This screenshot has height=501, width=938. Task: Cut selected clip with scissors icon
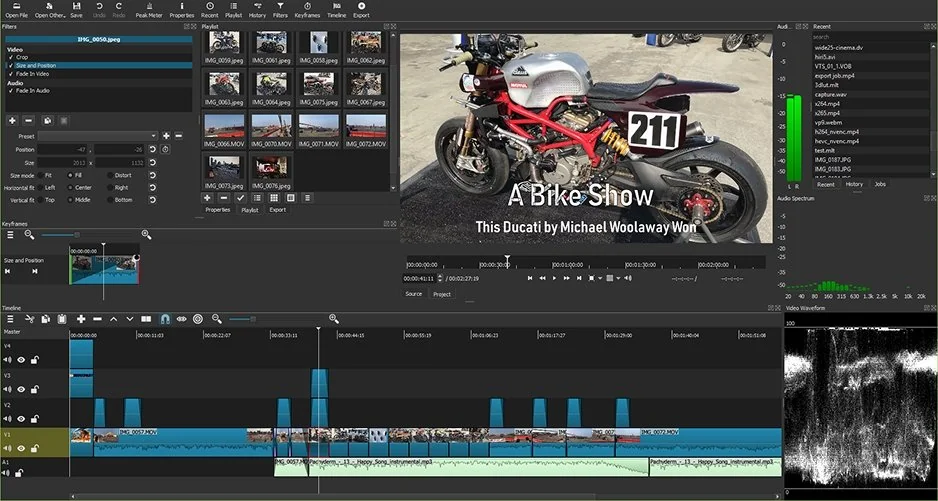pyautogui.click(x=29, y=319)
